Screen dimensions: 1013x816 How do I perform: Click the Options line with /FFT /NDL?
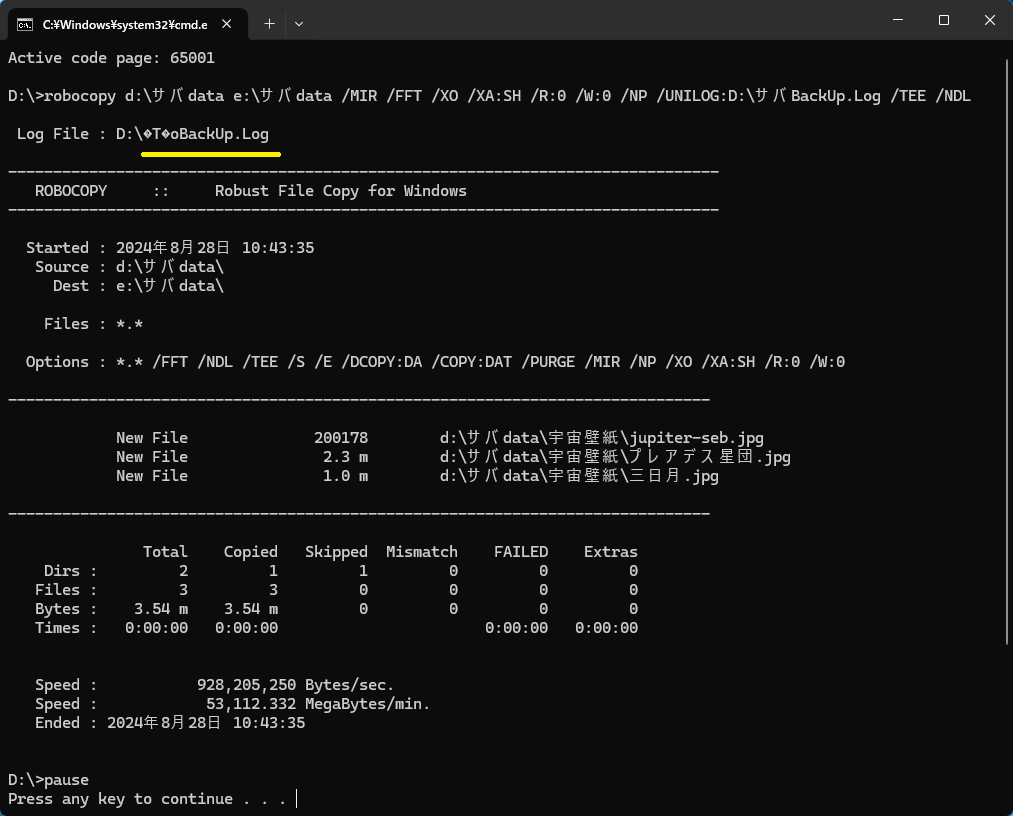435,362
